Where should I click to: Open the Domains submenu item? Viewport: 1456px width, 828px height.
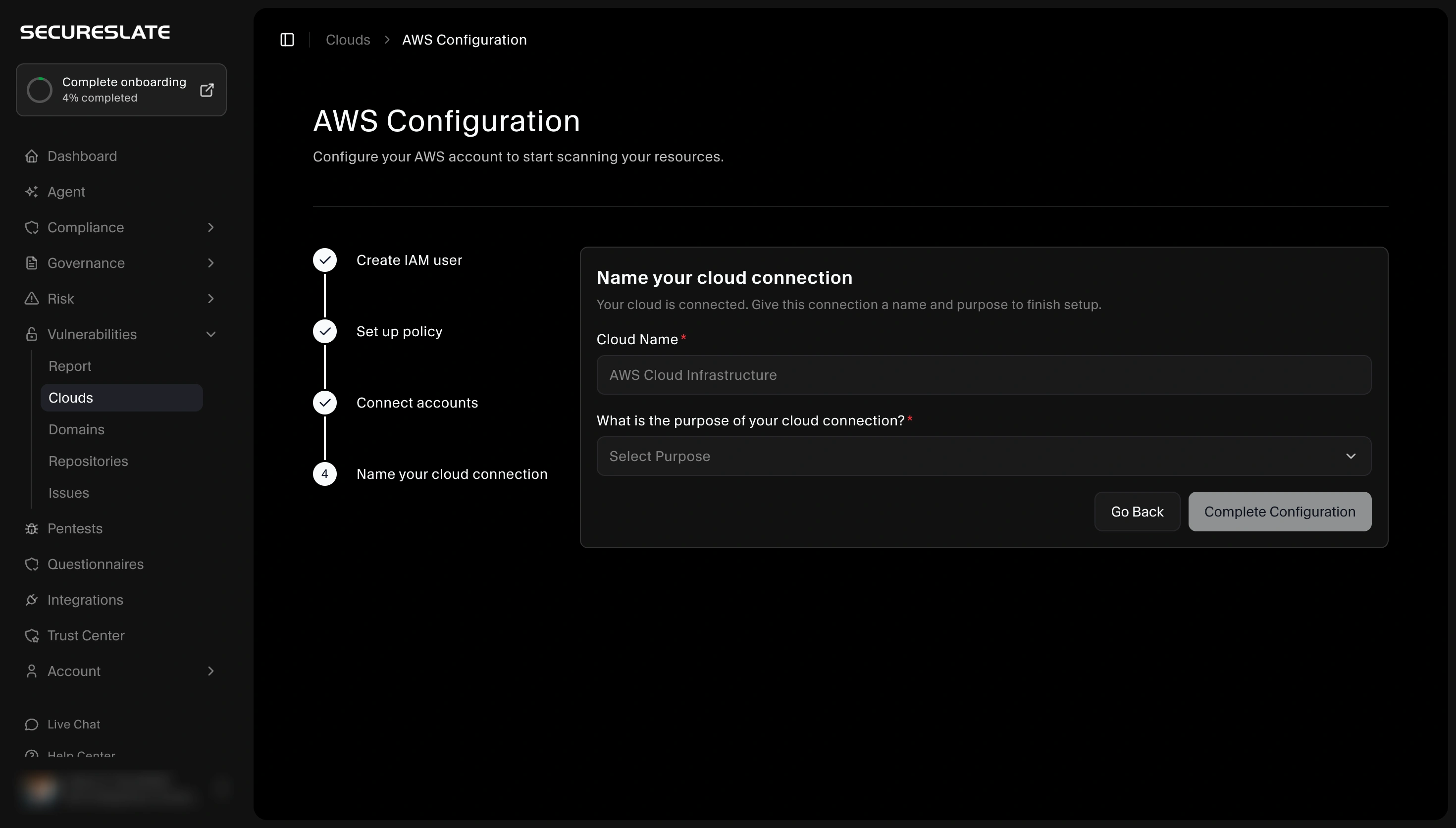pos(76,429)
